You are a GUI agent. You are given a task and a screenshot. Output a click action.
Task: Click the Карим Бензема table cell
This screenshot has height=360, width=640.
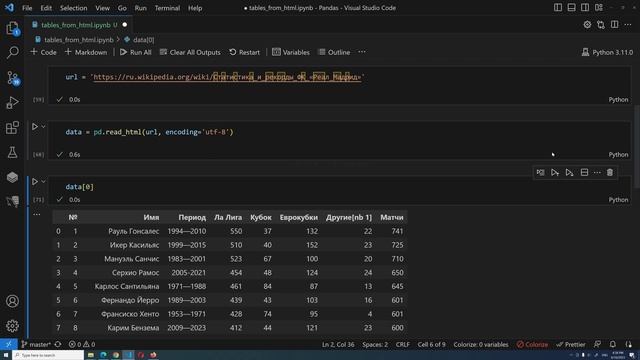point(133,328)
